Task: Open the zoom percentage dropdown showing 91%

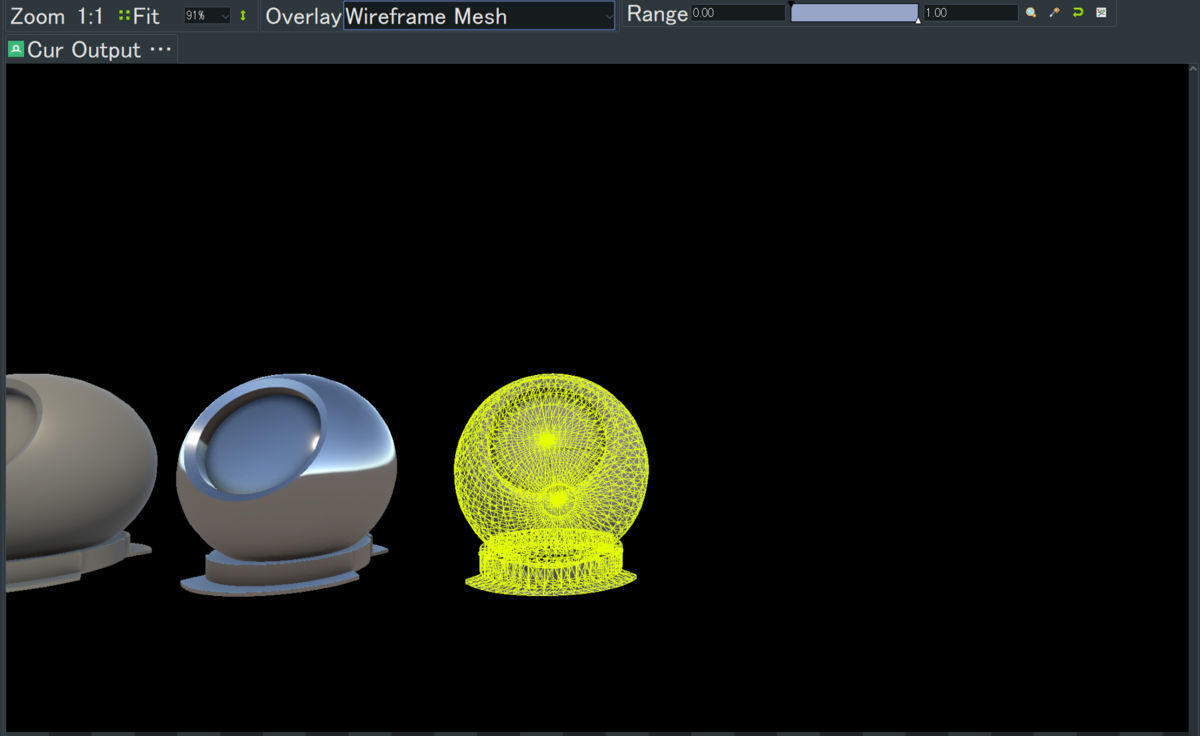Action: coord(205,14)
